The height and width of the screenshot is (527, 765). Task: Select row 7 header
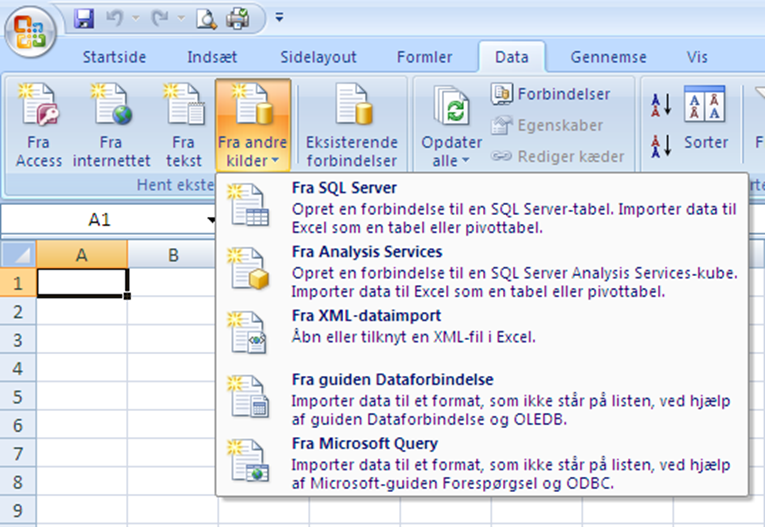click(x=18, y=453)
